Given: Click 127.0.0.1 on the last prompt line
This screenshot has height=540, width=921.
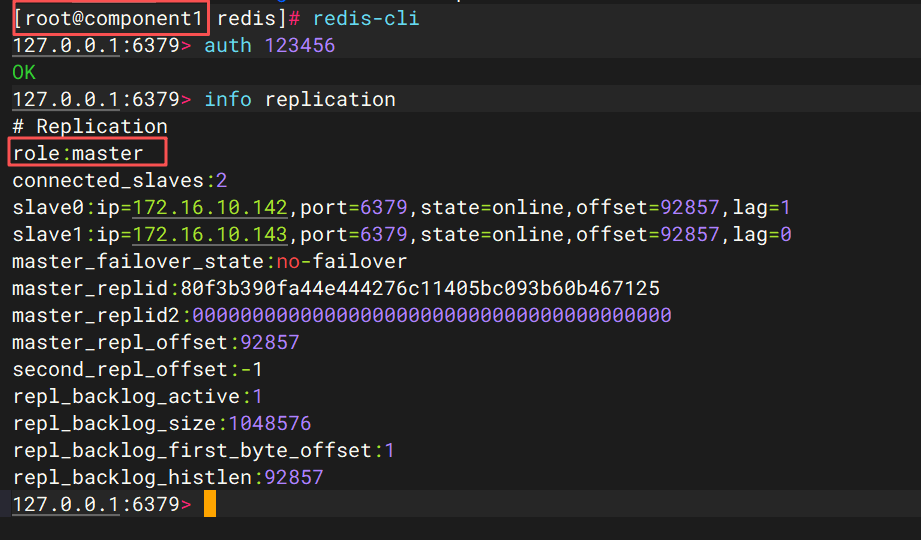Looking at the screenshot, I should coord(66,505).
